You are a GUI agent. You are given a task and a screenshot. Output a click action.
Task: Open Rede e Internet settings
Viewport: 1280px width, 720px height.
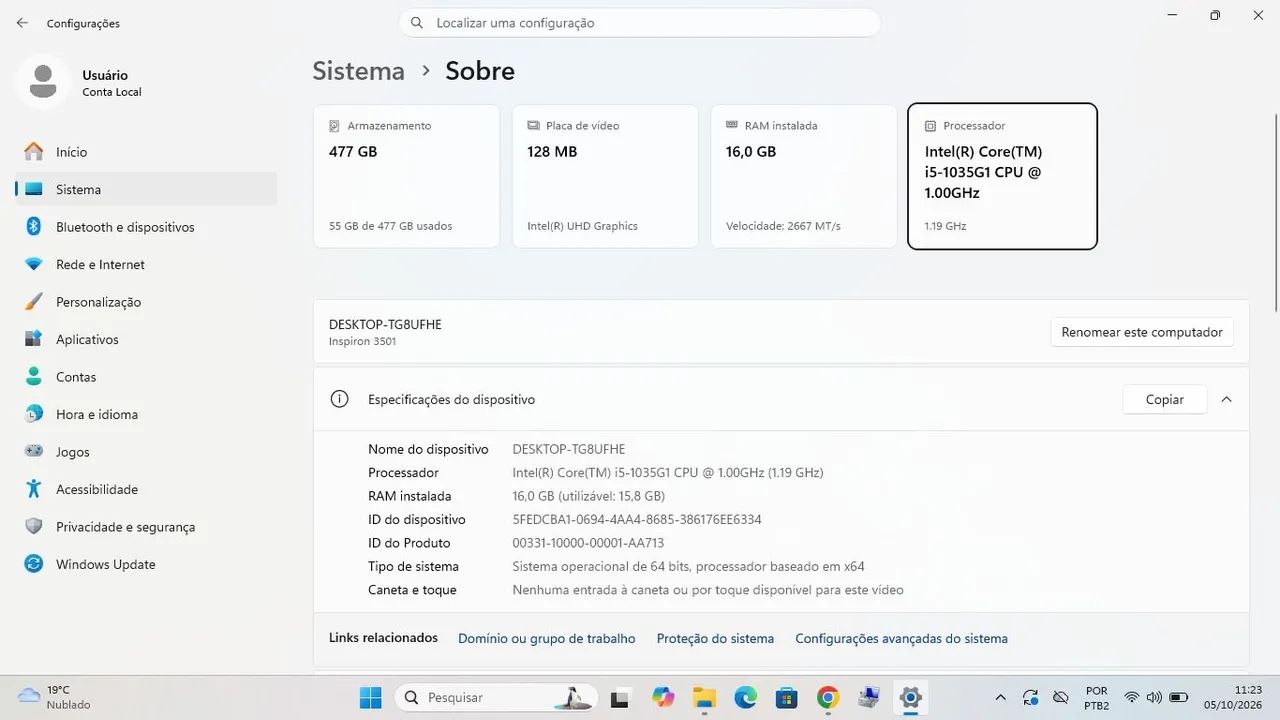[146, 264]
